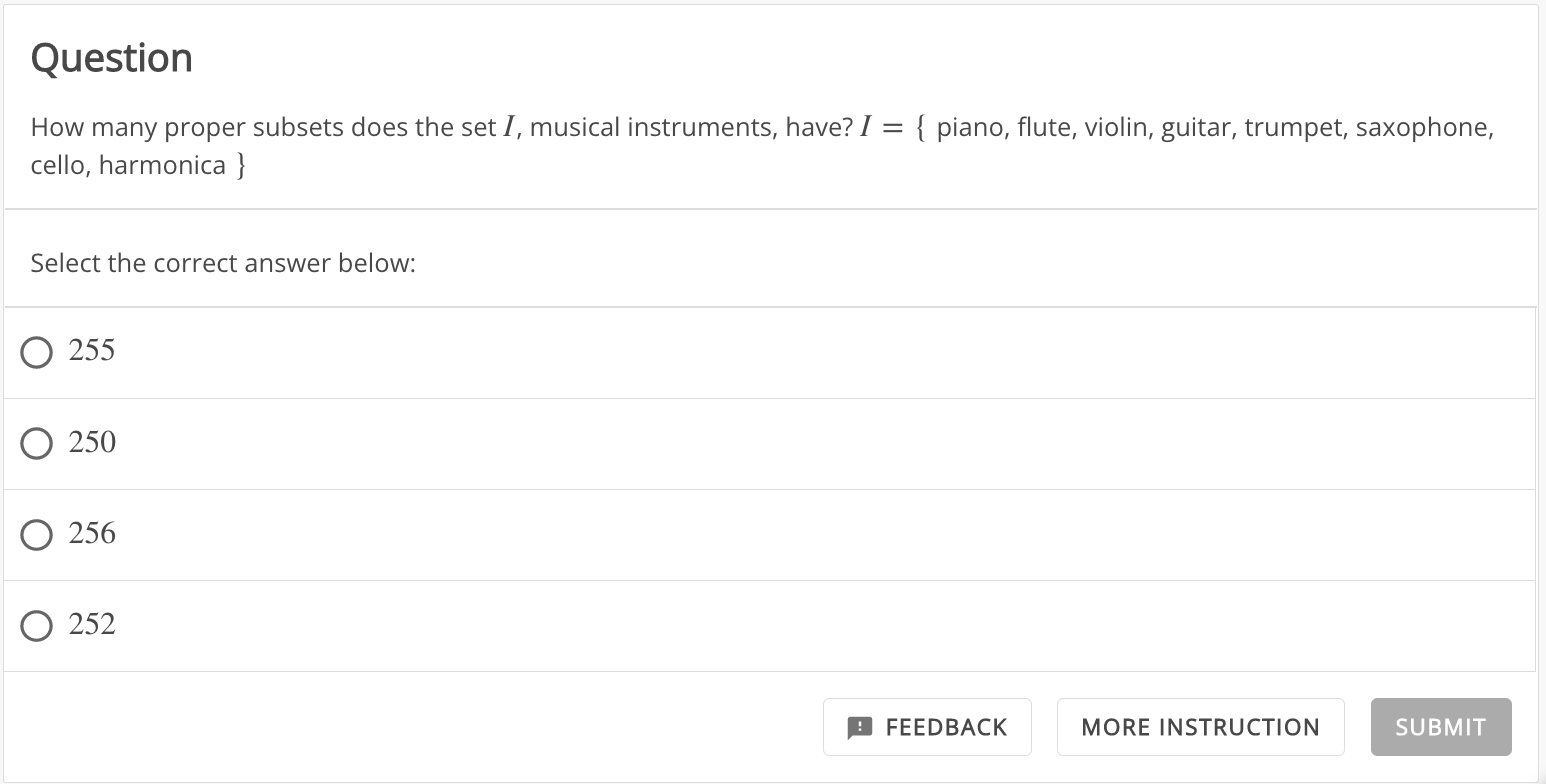Screen dimensions: 1546x784
Task: Click the "Question" heading
Action: [x=111, y=58]
